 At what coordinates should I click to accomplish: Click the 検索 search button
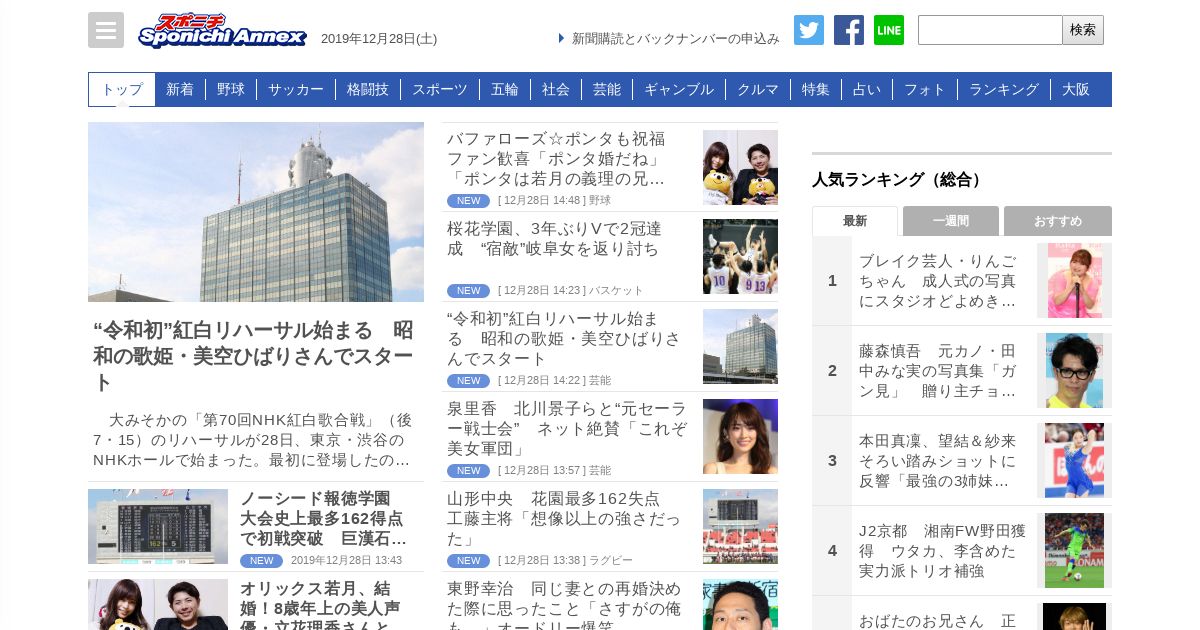point(1083,30)
